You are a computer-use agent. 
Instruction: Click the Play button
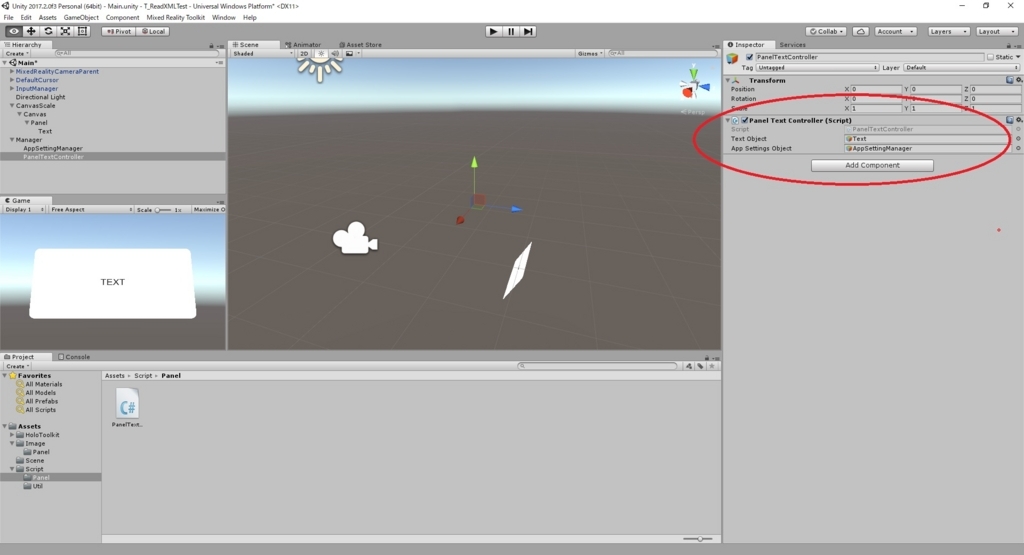(494, 31)
